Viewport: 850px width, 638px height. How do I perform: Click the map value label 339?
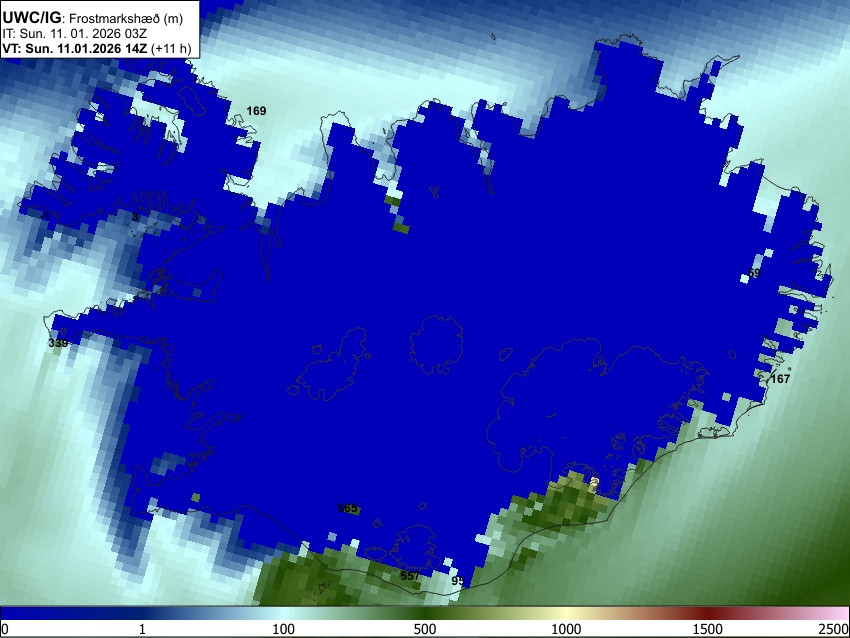point(58,343)
